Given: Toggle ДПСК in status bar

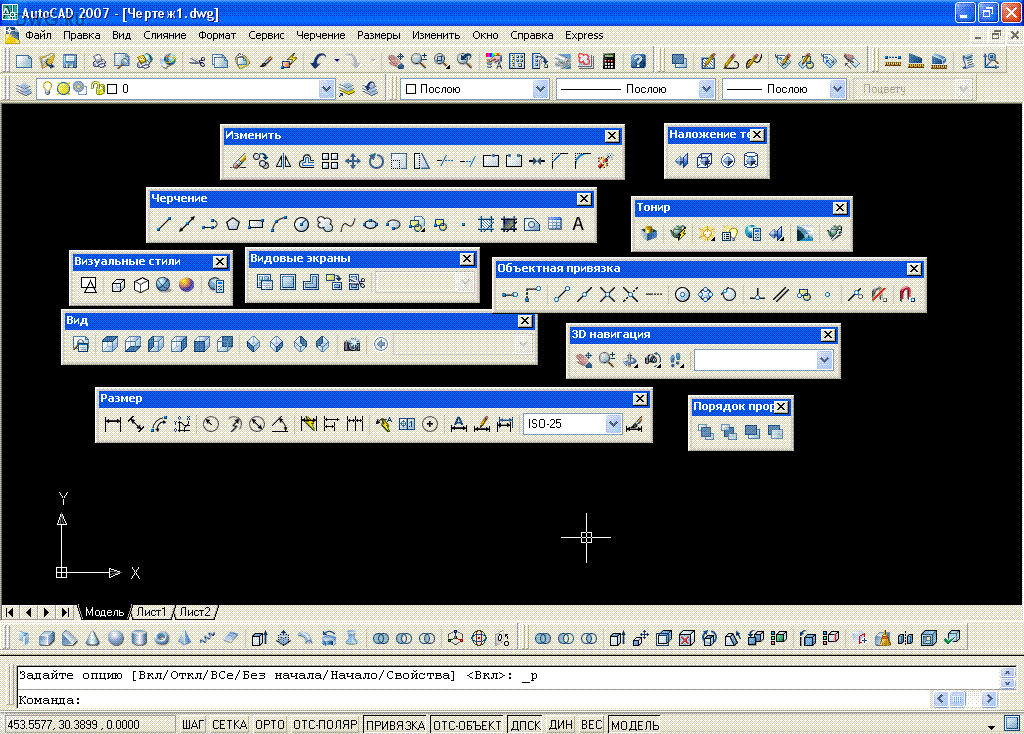Looking at the screenshot, I should [525, 724].
